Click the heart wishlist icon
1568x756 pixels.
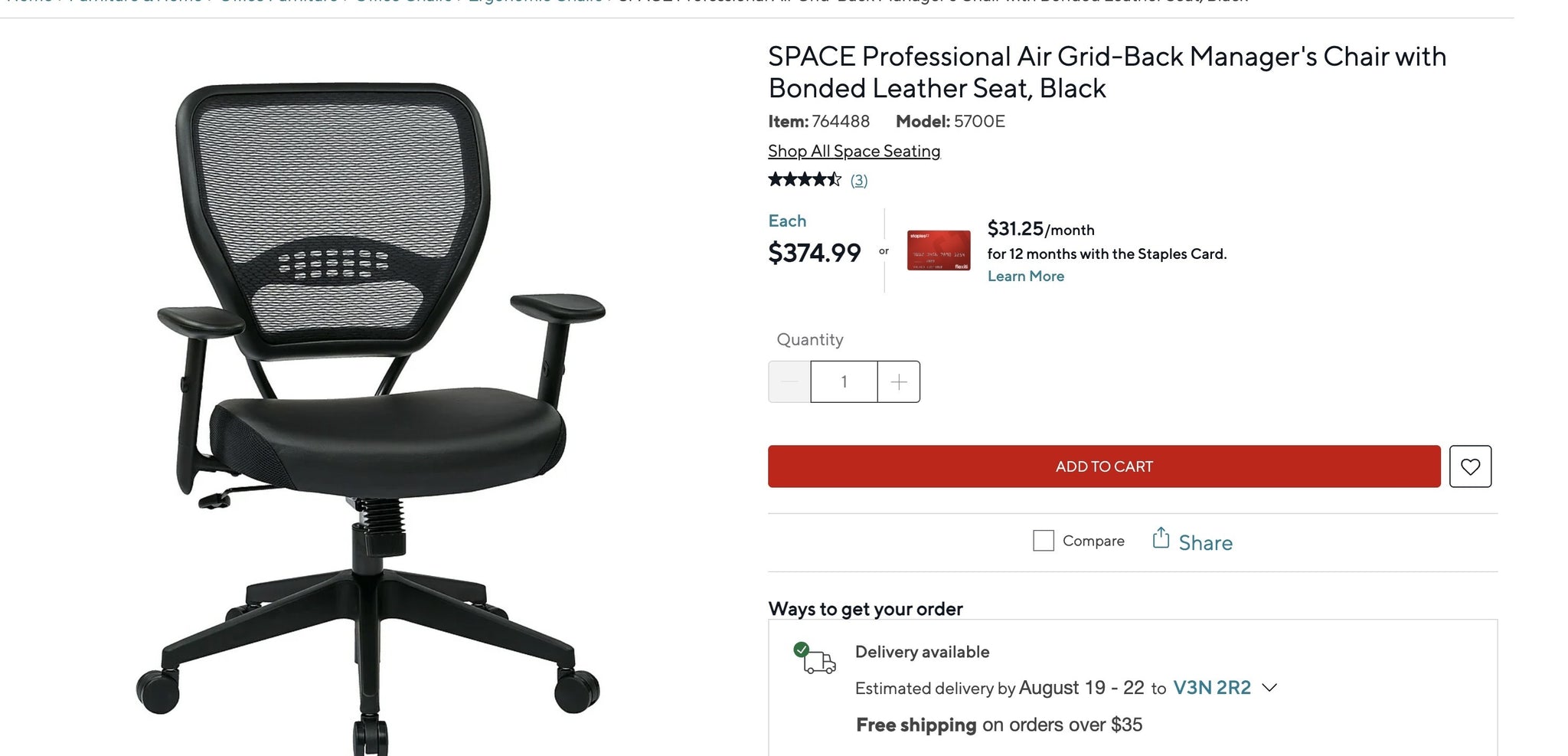(x=1470, y=466)
